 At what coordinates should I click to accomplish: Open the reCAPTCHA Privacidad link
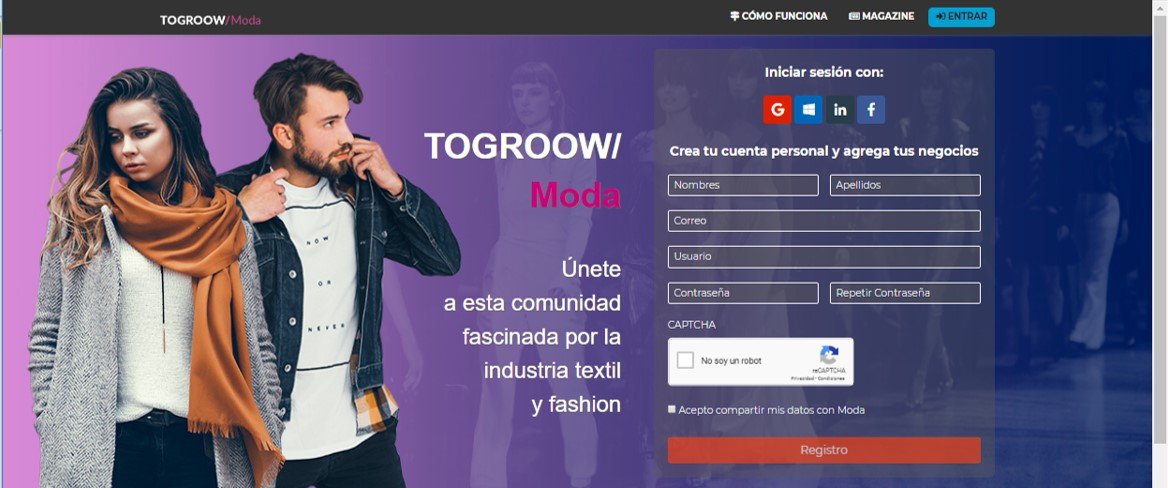pyautogui.click(x=802, y=378)
